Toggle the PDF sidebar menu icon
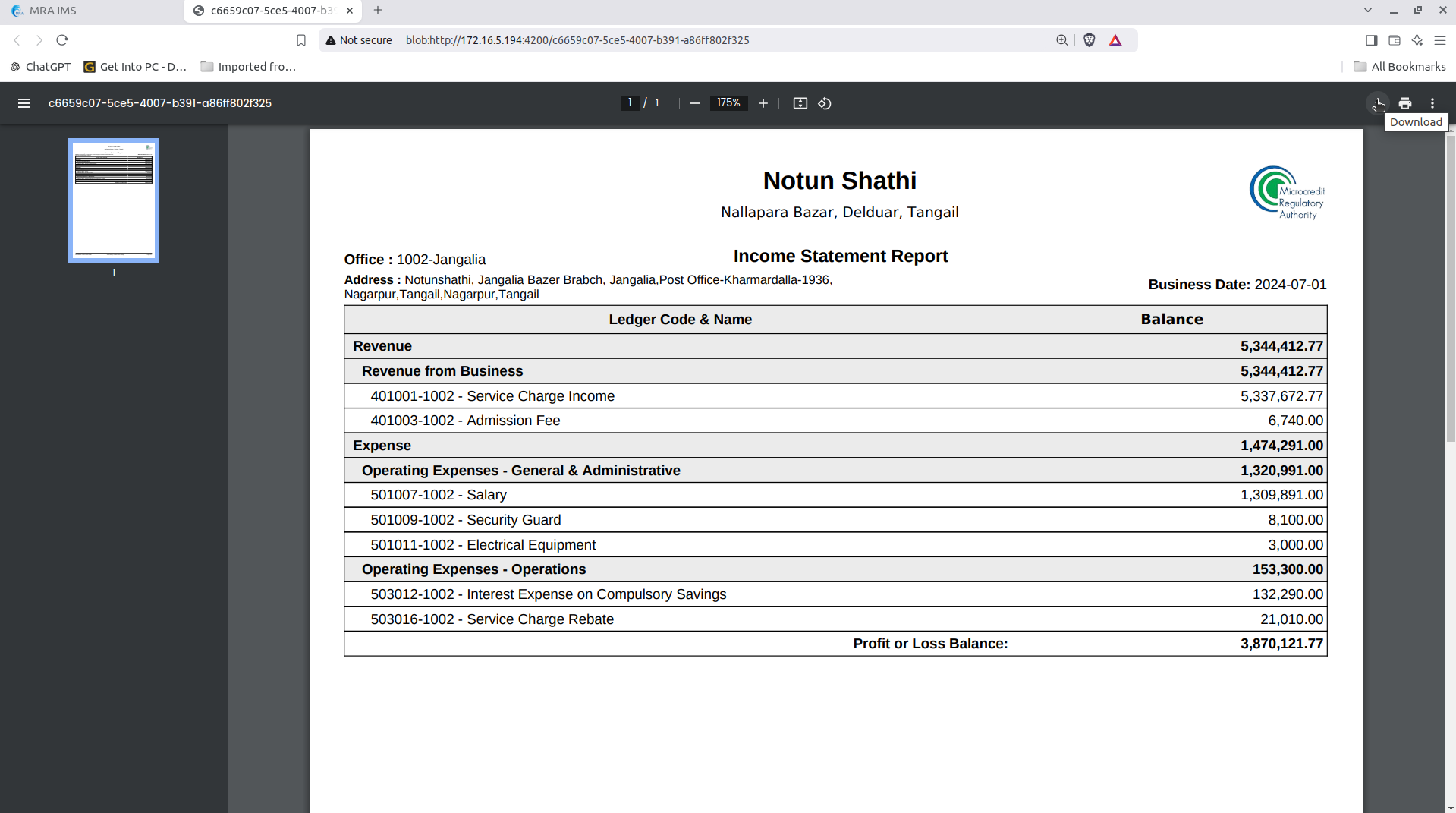 [x=24, y=103]
